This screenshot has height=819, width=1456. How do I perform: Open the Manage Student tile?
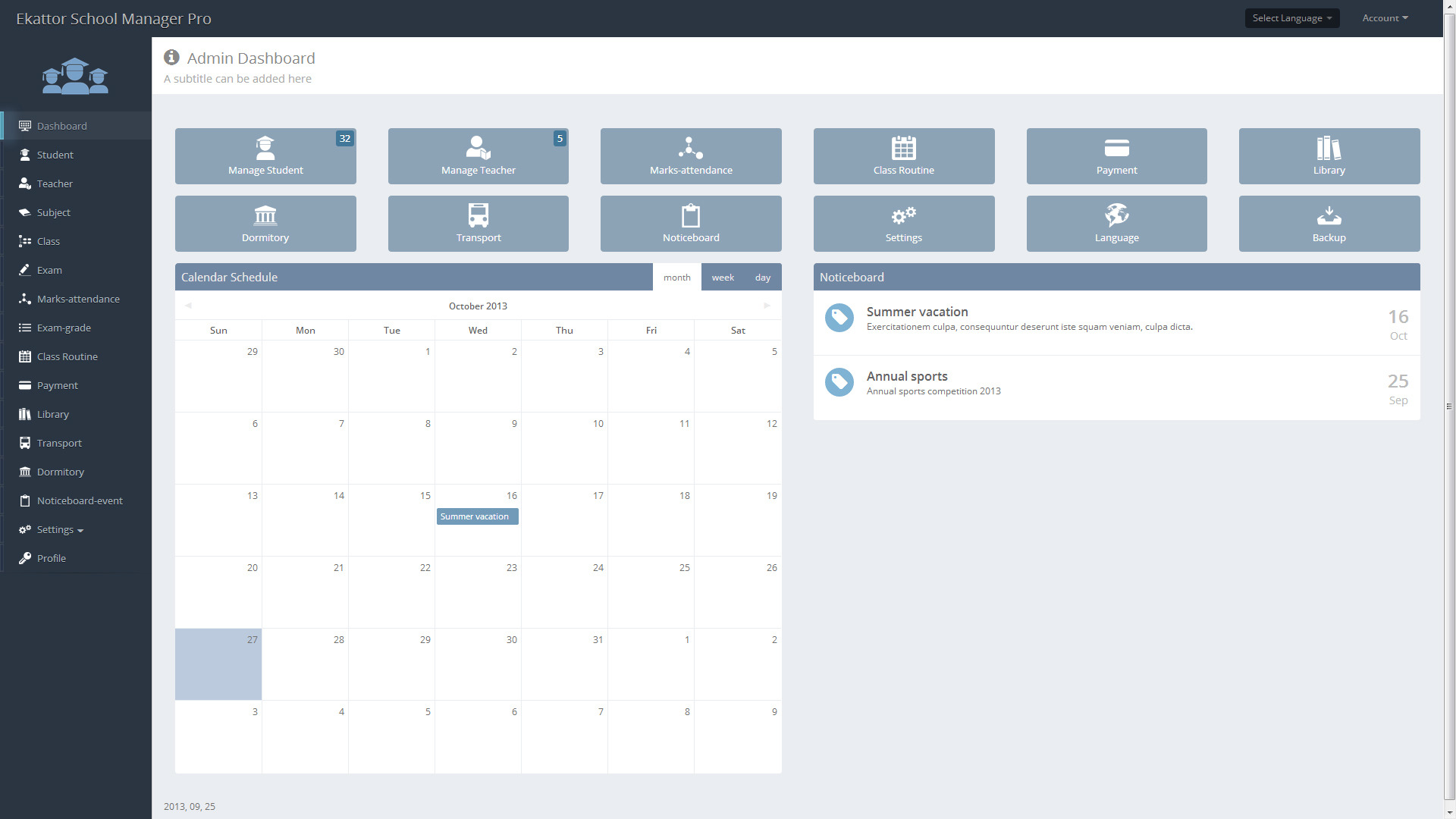[265, 156]
